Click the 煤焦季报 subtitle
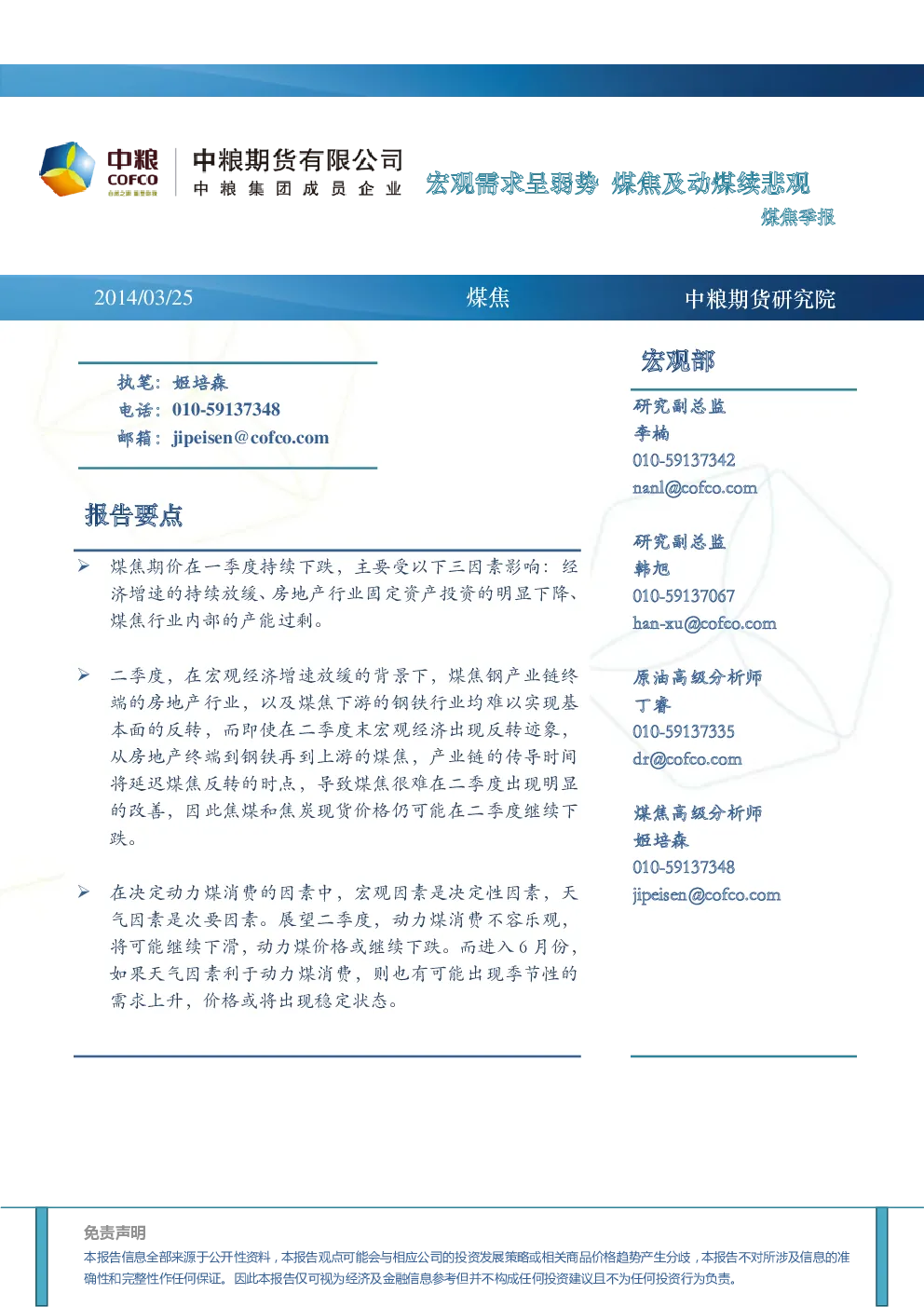Image resolution: width=924 pixels, height=1307 pixels. coord(797,217)
